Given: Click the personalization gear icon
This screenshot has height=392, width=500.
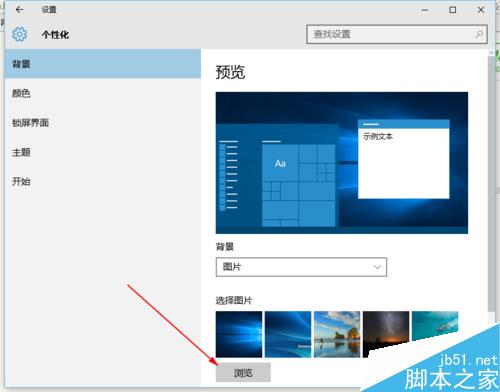Looking at the screenshot, I should click(19, 34).
